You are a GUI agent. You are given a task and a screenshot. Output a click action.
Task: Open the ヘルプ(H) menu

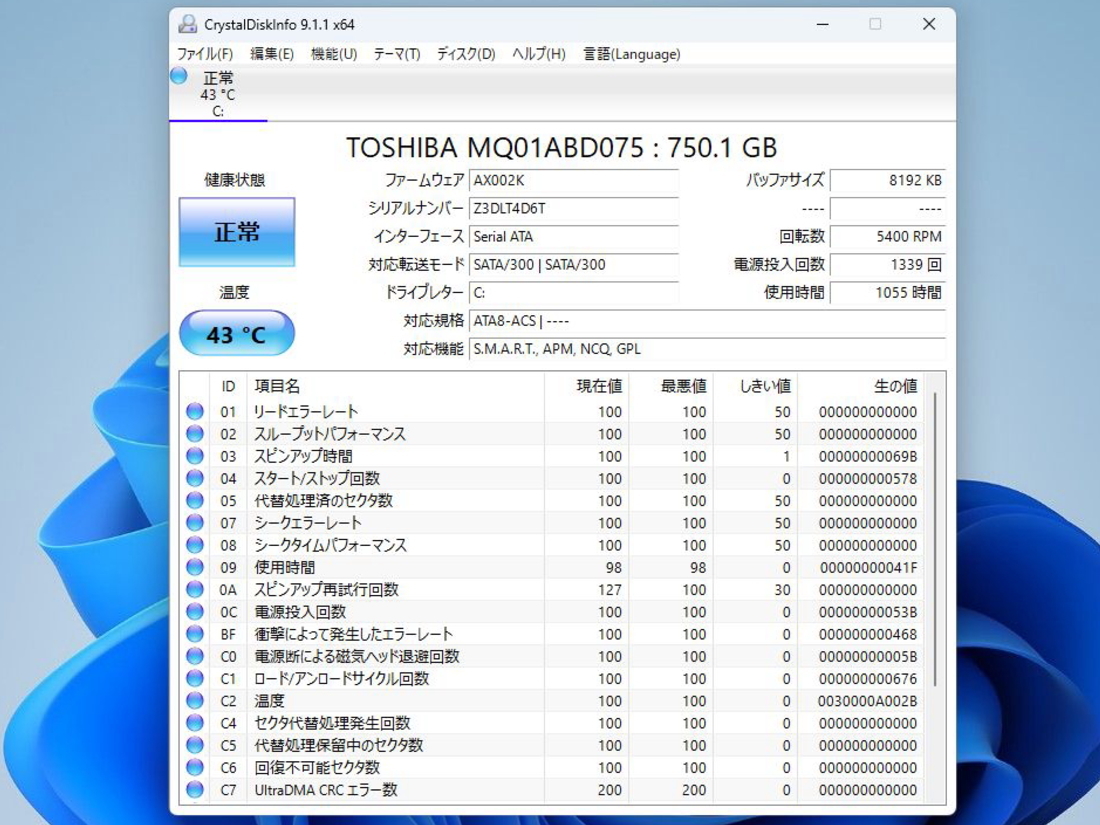point(539,54)
